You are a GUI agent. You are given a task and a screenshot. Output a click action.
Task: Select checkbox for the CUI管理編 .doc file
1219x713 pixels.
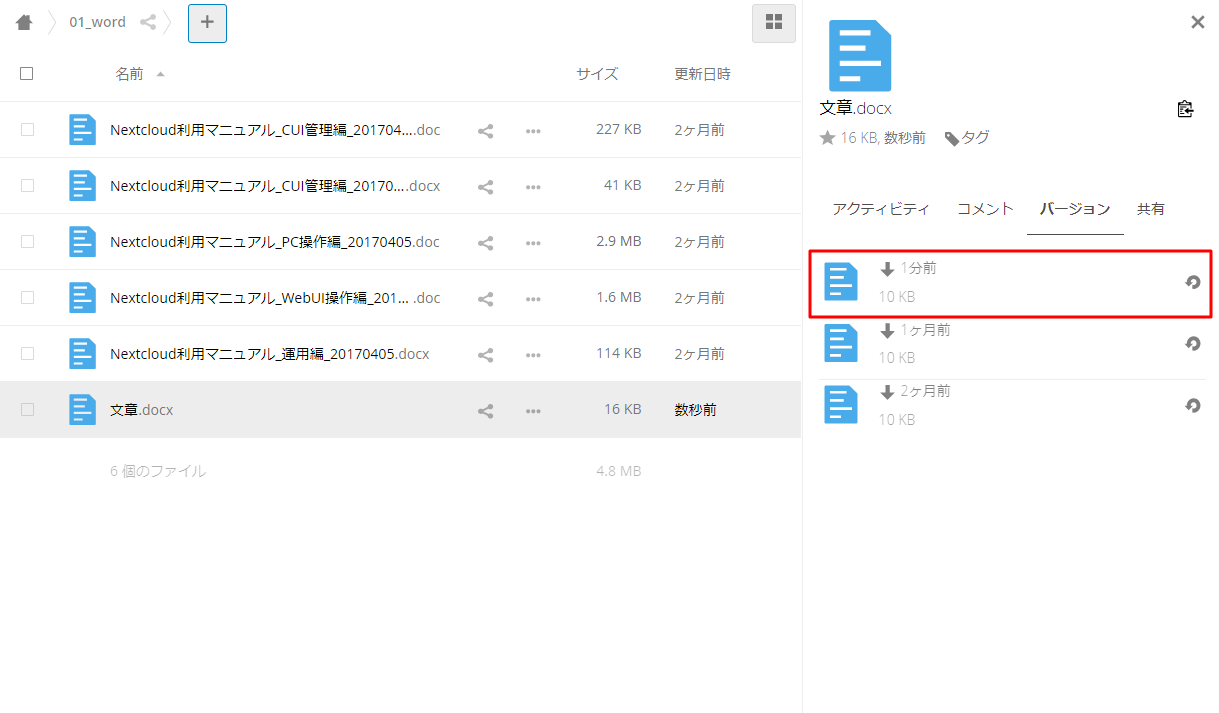coord(27,130)
